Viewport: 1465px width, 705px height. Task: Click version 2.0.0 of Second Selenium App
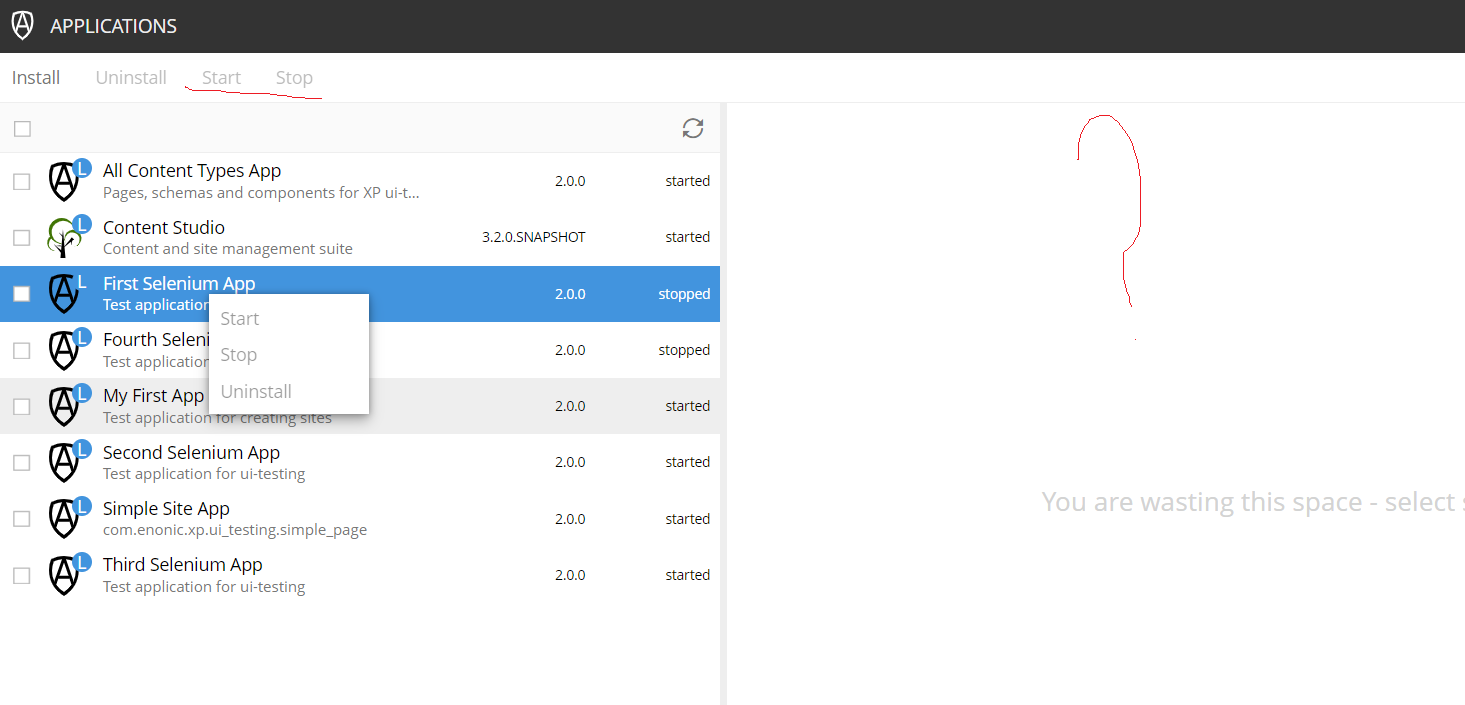[570, 462]
